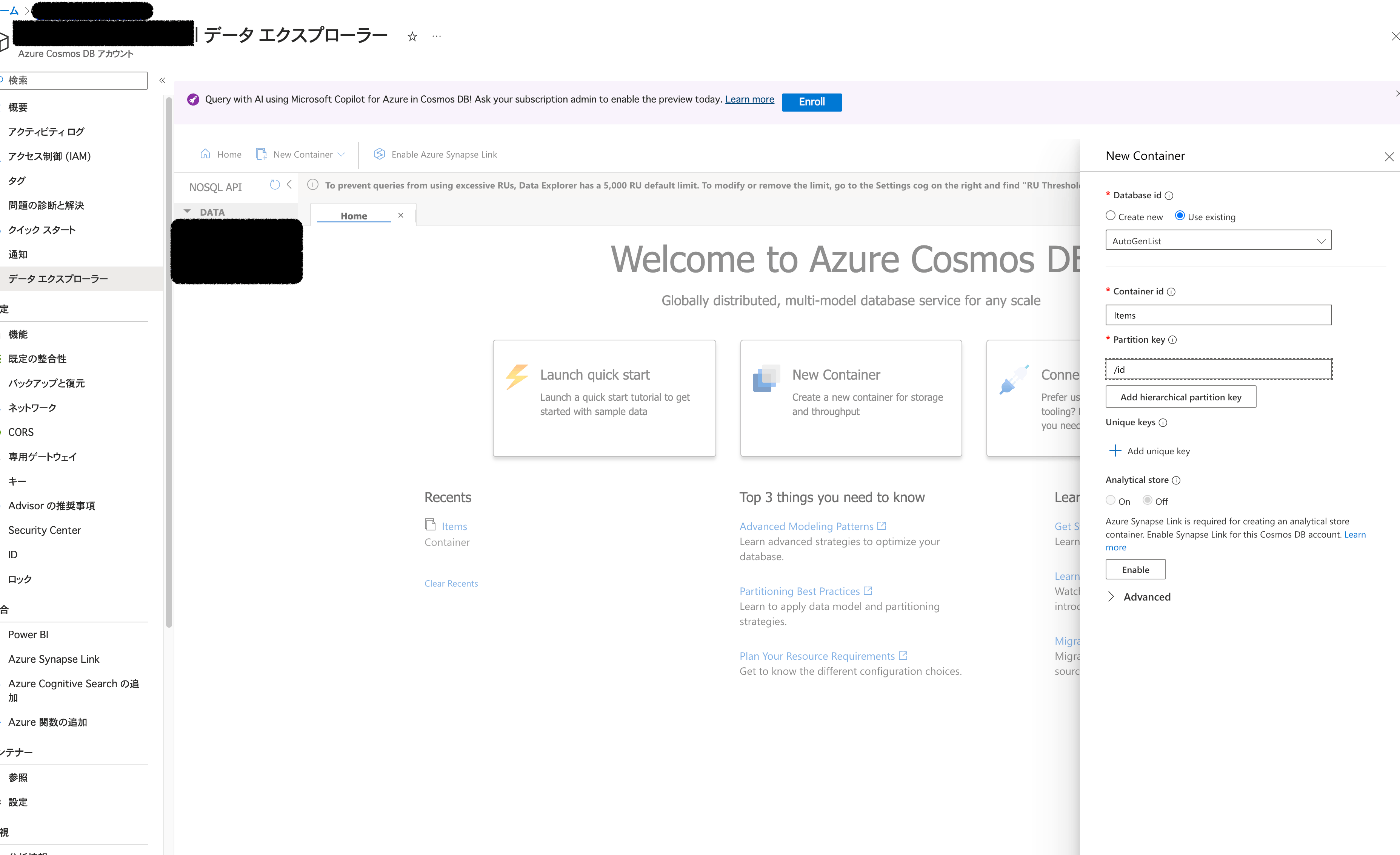The width and height of the screenshot is (1400, 855).
Task: Close the New Container panel
Action: pos(1389,157)
